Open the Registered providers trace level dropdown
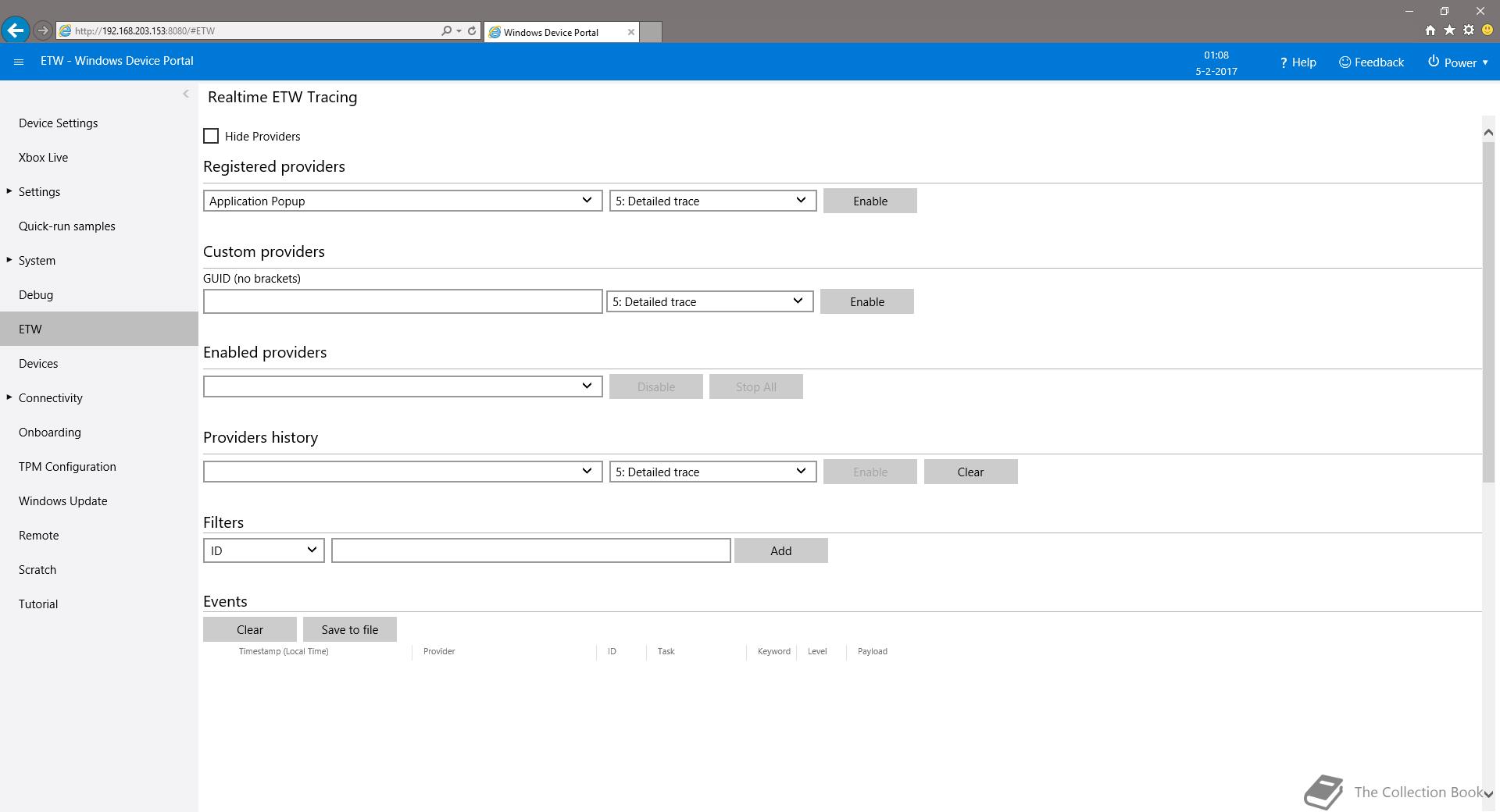 click(x=713, y=201)
